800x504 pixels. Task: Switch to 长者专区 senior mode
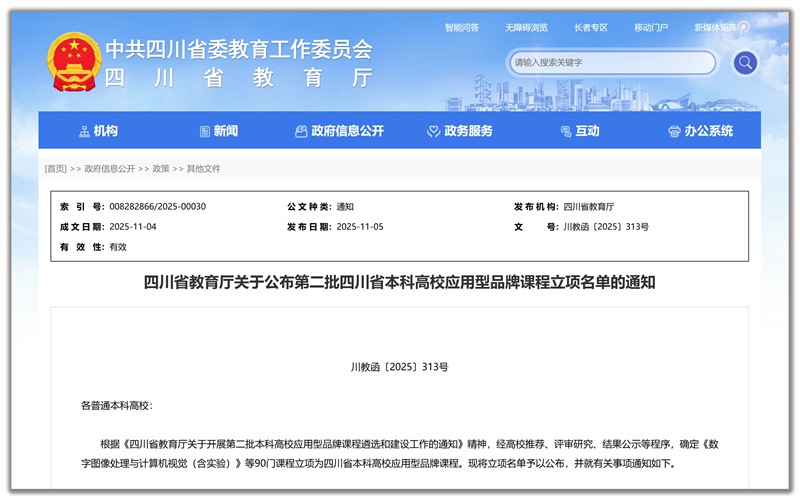click(591, 27)
